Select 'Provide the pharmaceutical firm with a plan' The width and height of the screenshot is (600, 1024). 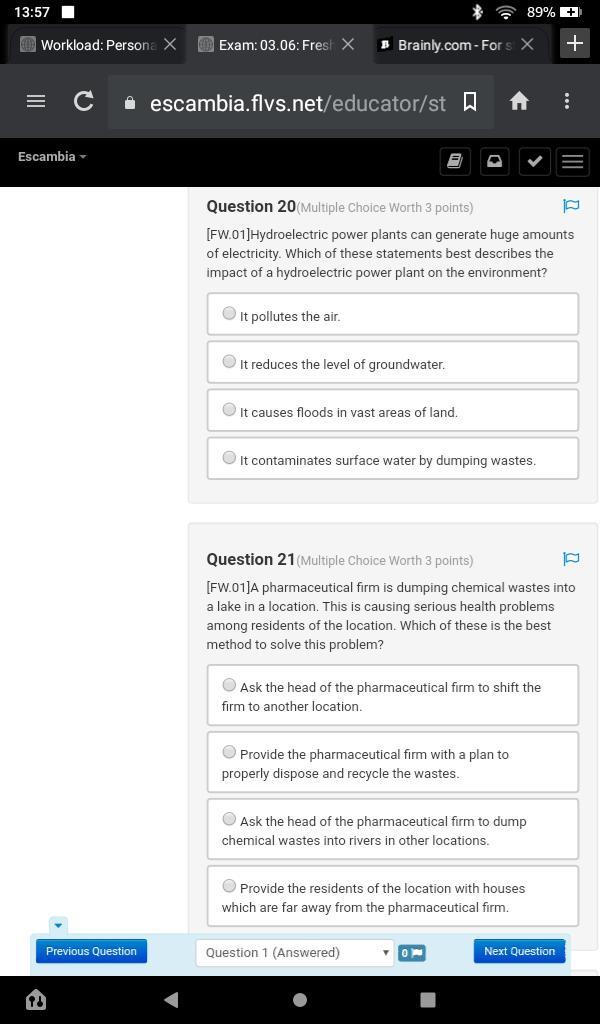(x=229, y=753)
